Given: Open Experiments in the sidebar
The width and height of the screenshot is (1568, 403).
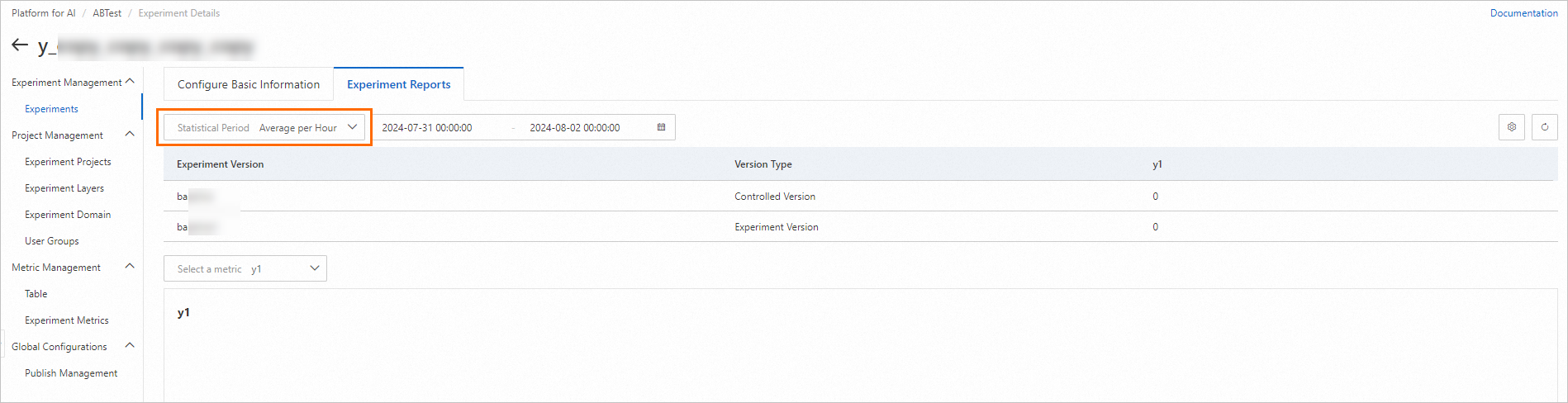Looking at the screenshot, I should tap(51, 109).
